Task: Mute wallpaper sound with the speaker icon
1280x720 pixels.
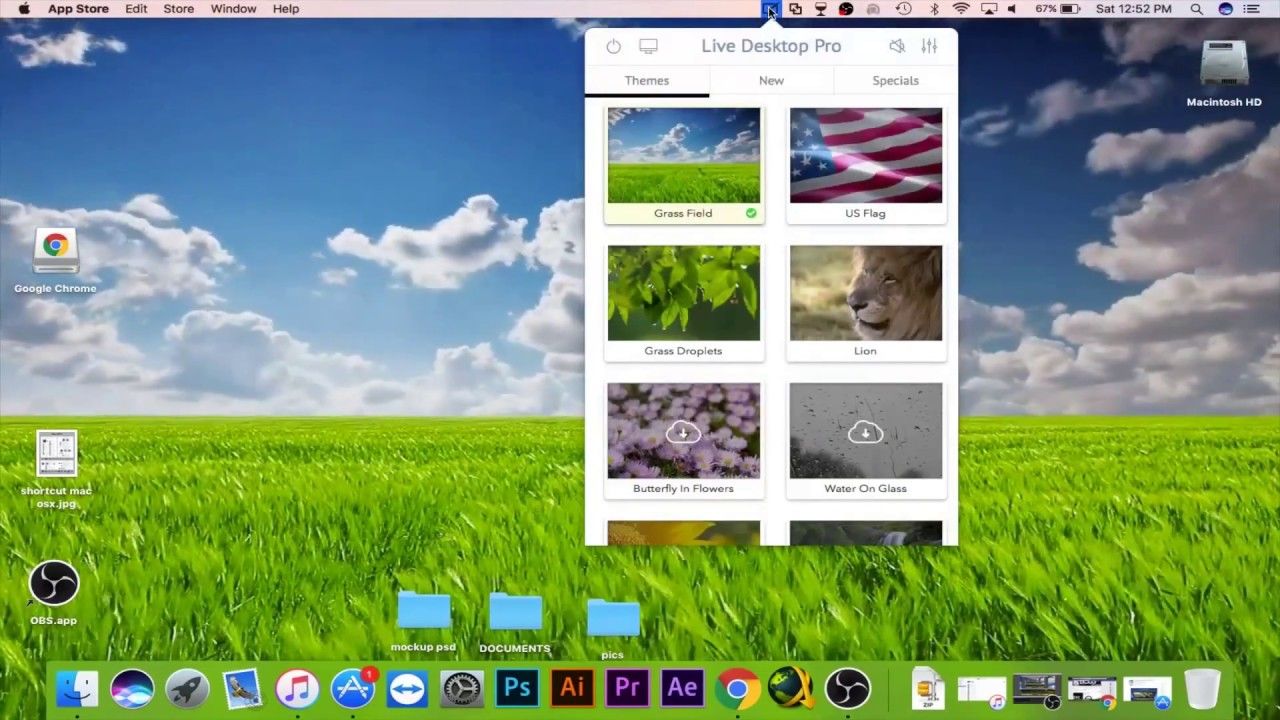Action: pyautogui.click(x=896, y=46)
